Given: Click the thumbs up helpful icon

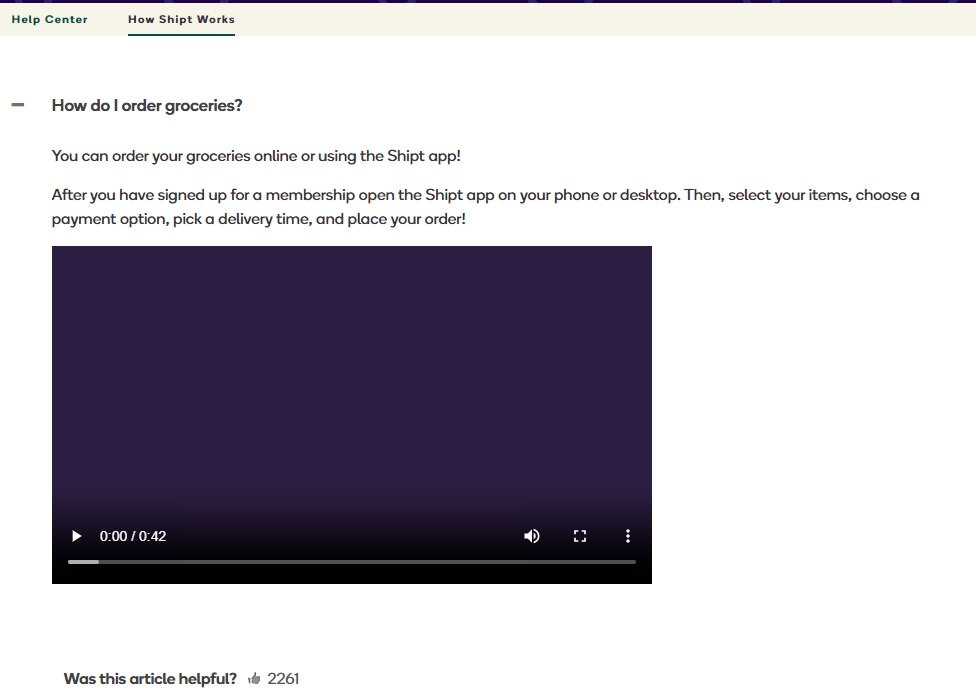Looking at the screenshot, I should click(x=254, y=678).
